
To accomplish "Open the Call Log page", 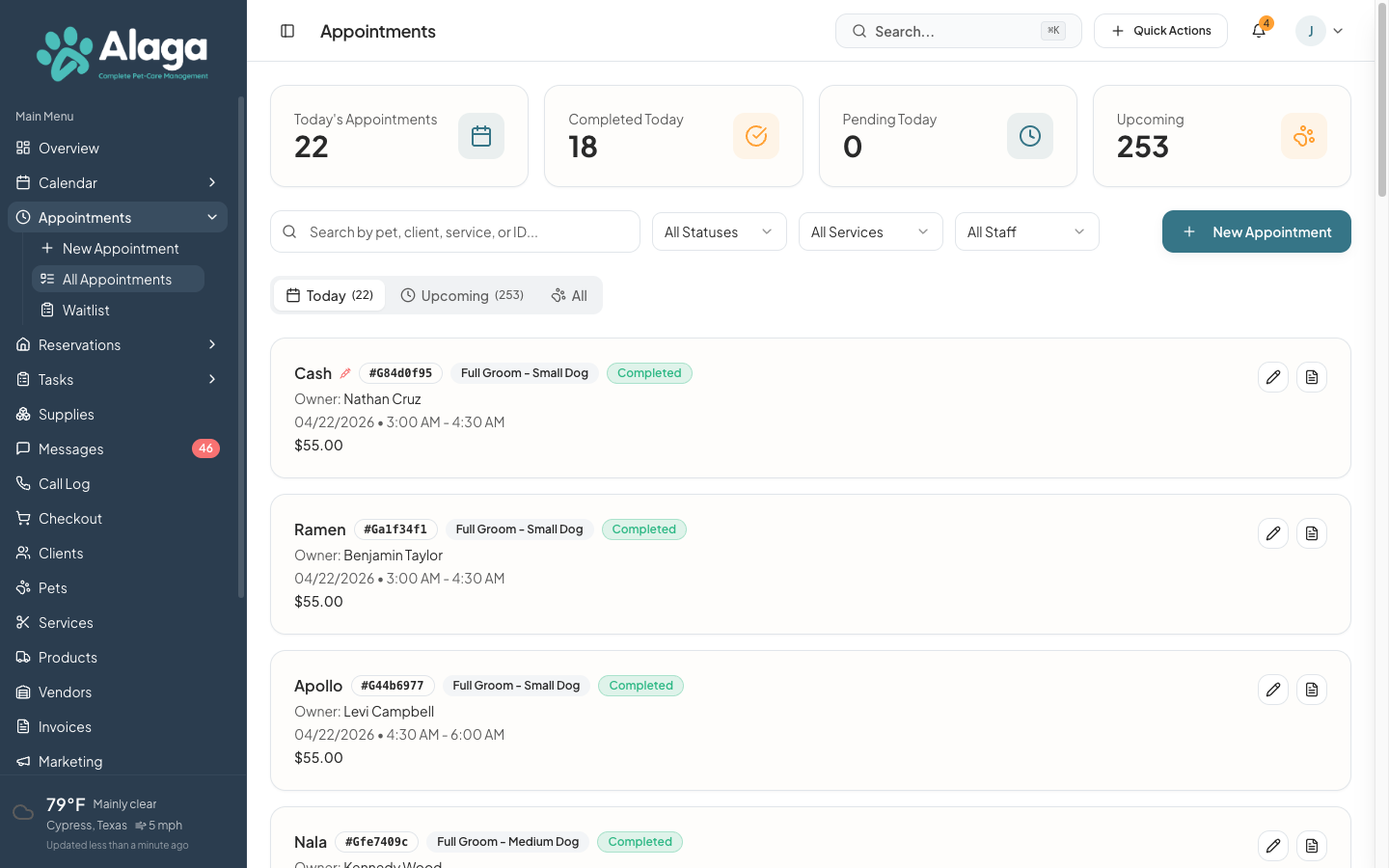I will point(118,483).
